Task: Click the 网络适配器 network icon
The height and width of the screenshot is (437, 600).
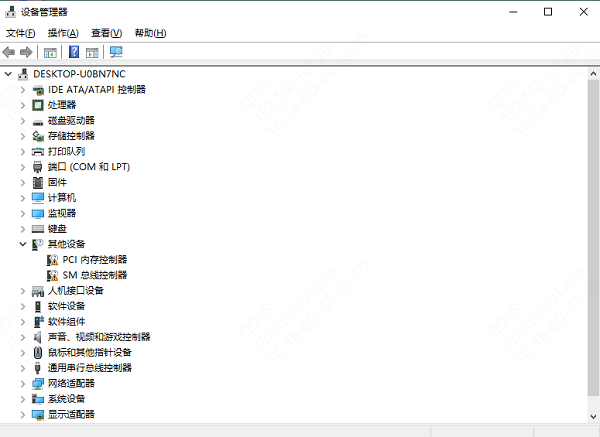Action: [38, 383]
